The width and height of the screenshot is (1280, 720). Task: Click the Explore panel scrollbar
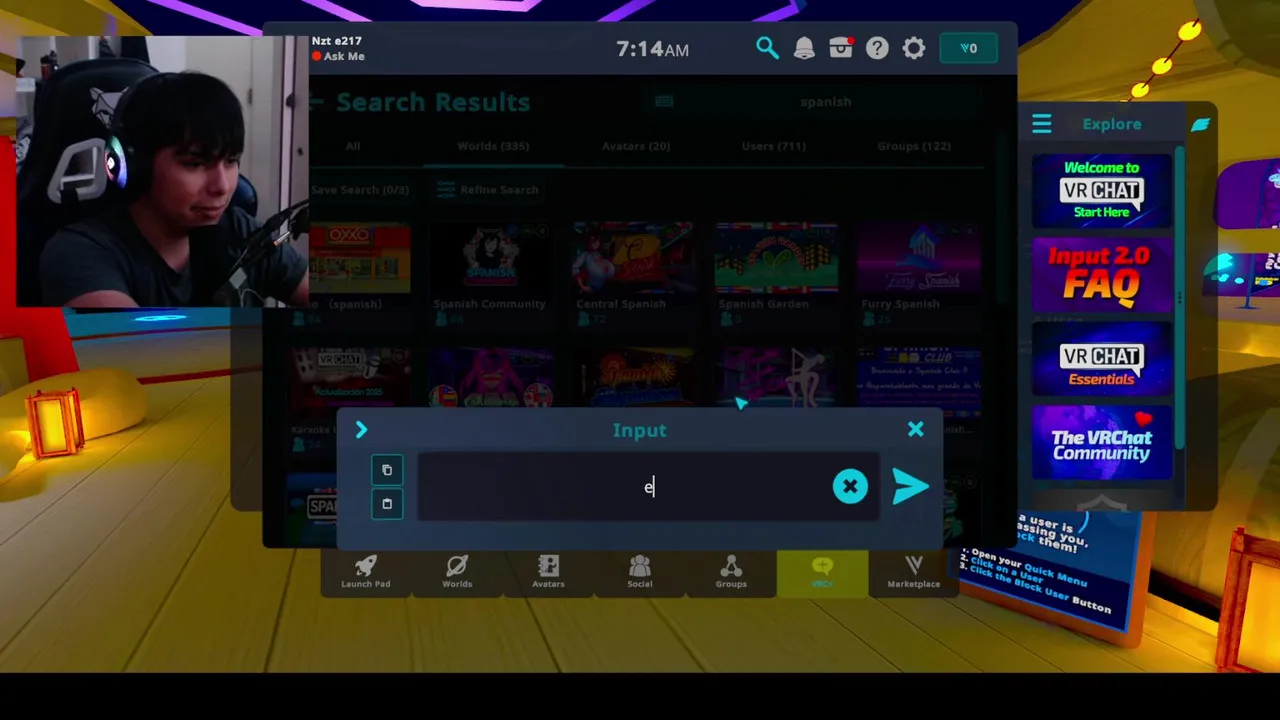[x=1180, y=298]
